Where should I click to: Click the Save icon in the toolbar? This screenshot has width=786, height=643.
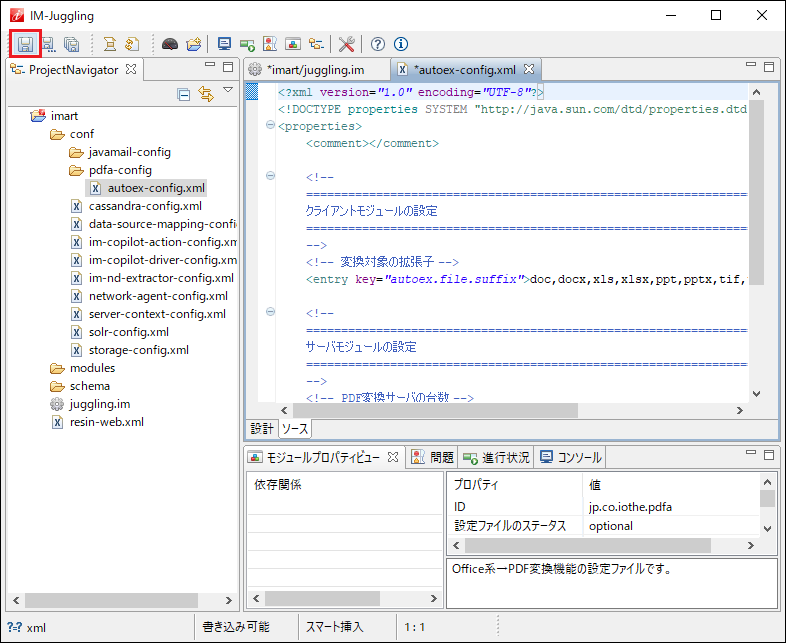tap(25, 44)
